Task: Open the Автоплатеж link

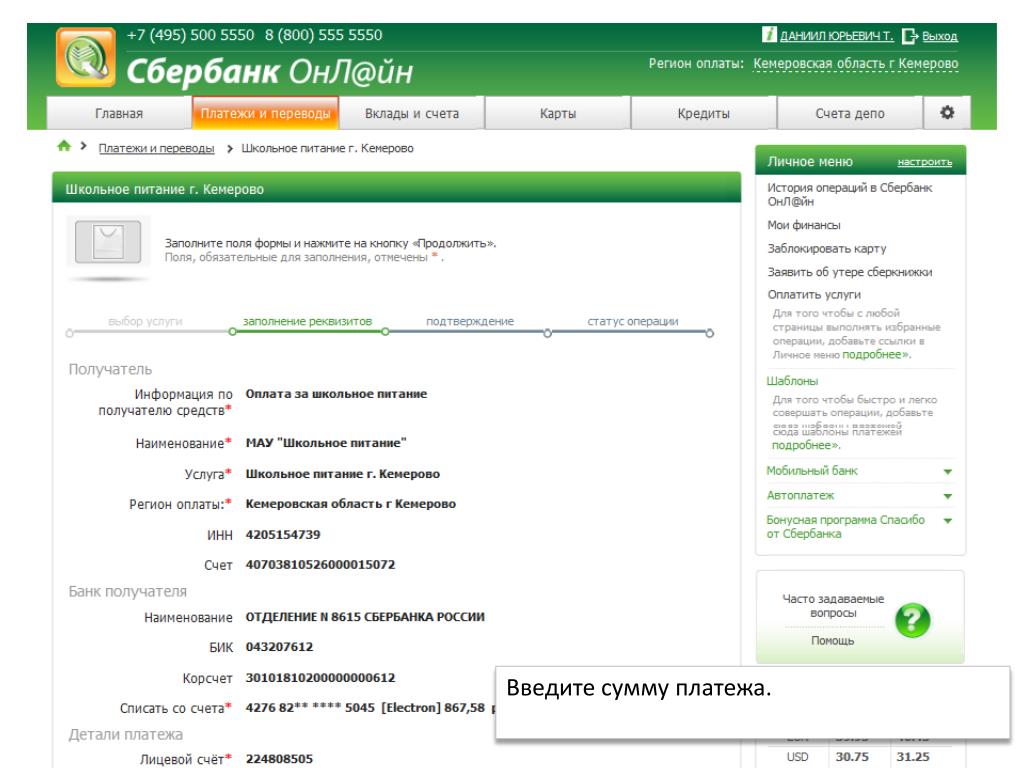Action: pyautogui.click(x=800, y=496)
